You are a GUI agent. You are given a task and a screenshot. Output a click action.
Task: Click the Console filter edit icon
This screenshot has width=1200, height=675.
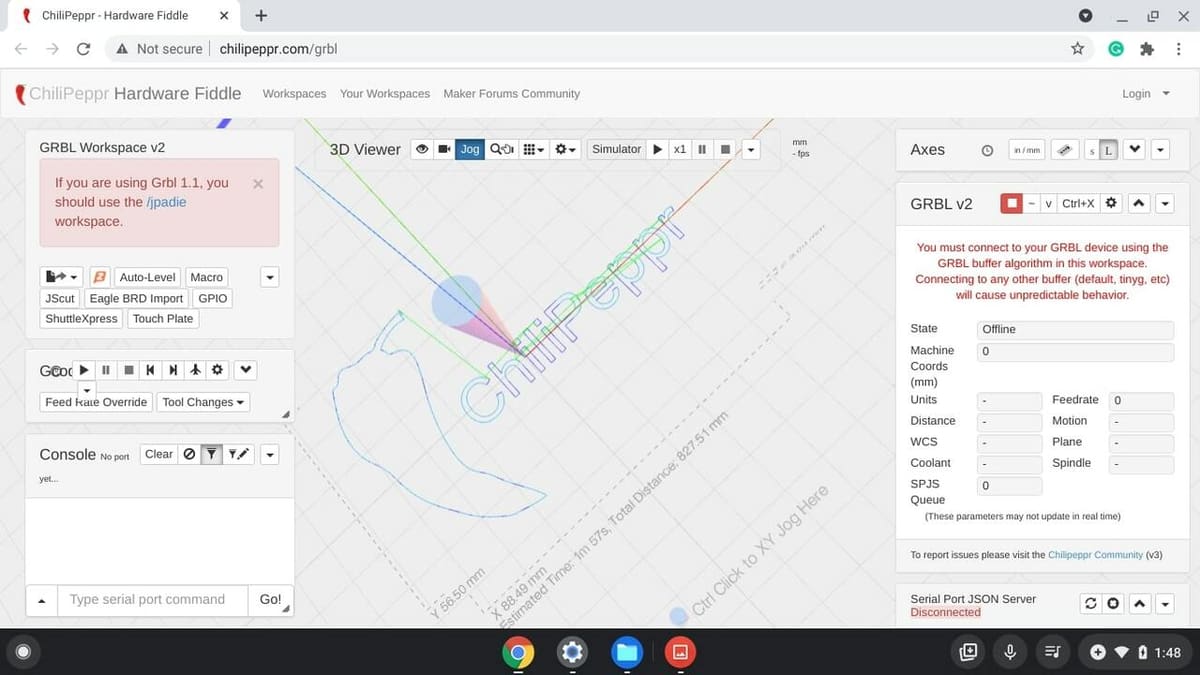tap(238, 454)
